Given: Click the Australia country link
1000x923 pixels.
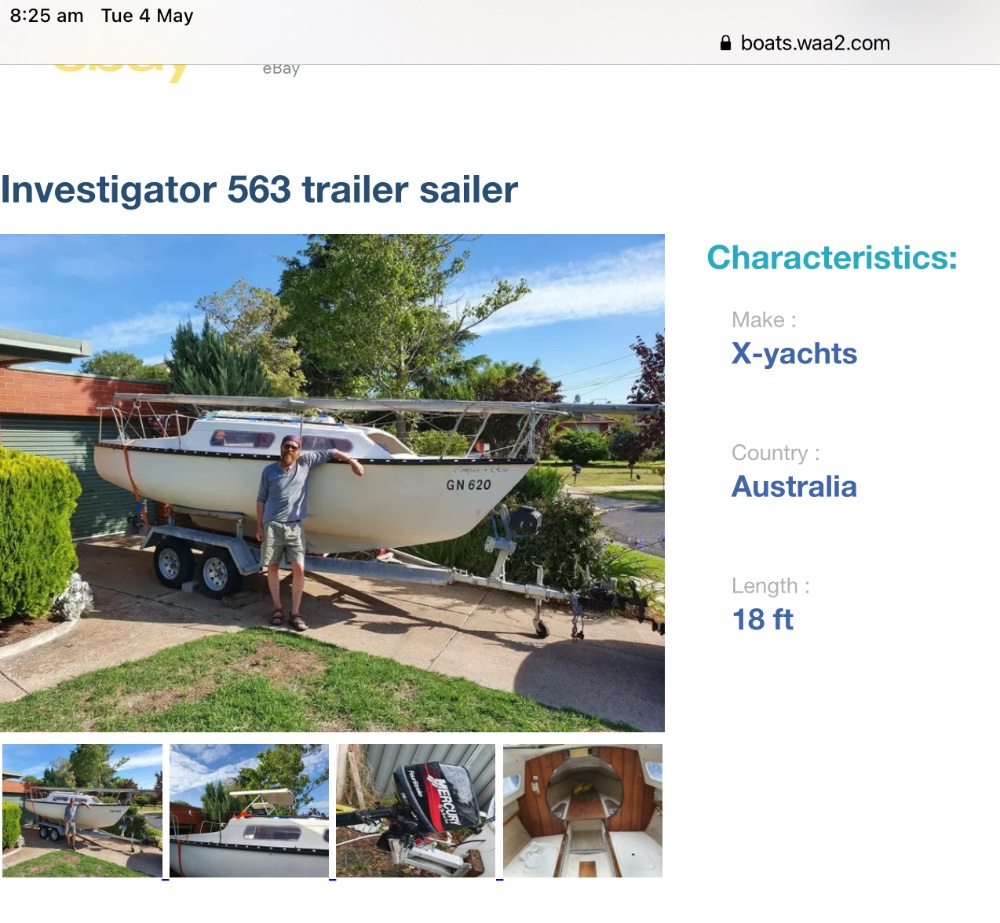Looking at the screenshot, I should tap(794, 486).
